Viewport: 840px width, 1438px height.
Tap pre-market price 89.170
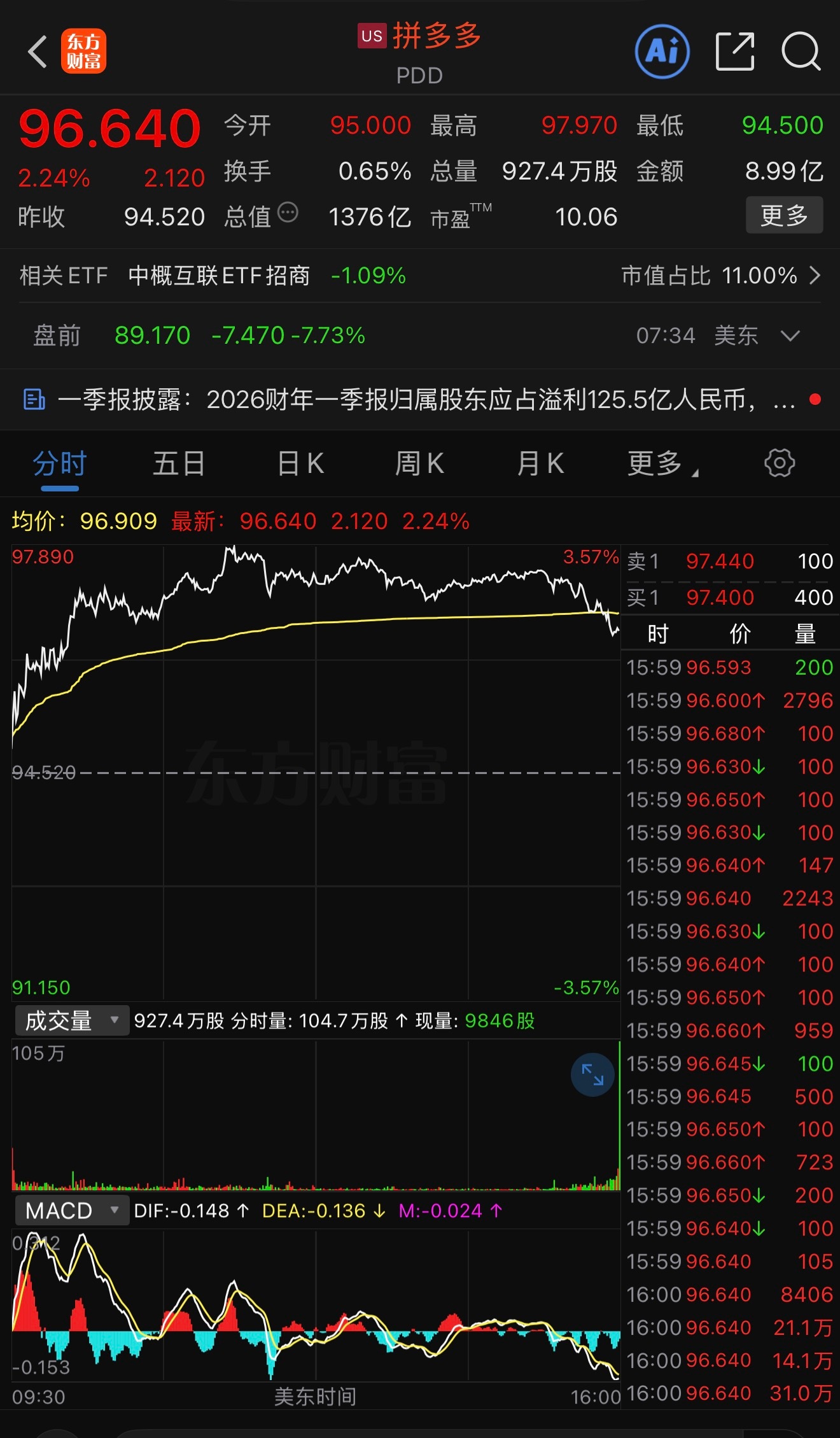pos(152,335)
